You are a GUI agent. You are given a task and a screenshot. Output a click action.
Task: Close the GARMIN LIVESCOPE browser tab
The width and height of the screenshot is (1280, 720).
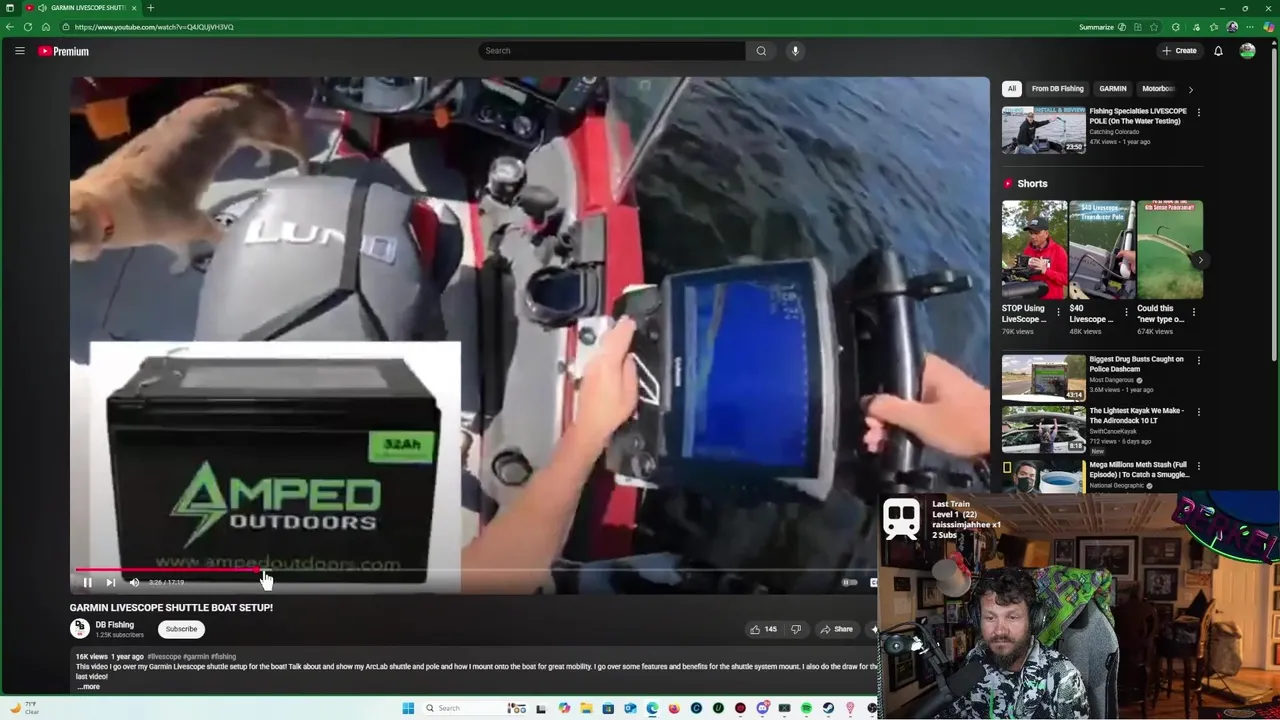pyautogui.click(x=134, y=8)
